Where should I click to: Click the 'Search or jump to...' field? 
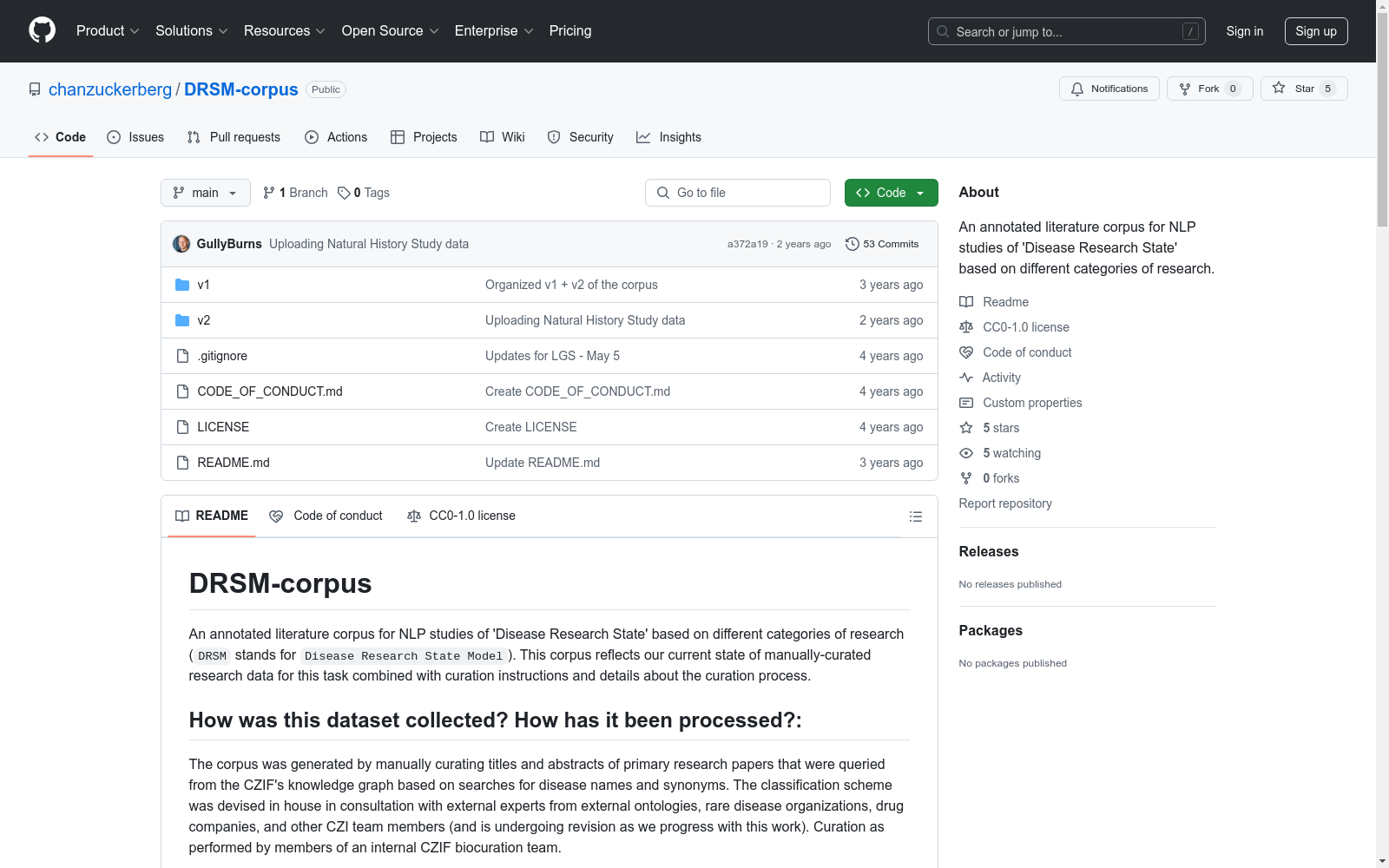point(1067,31)
